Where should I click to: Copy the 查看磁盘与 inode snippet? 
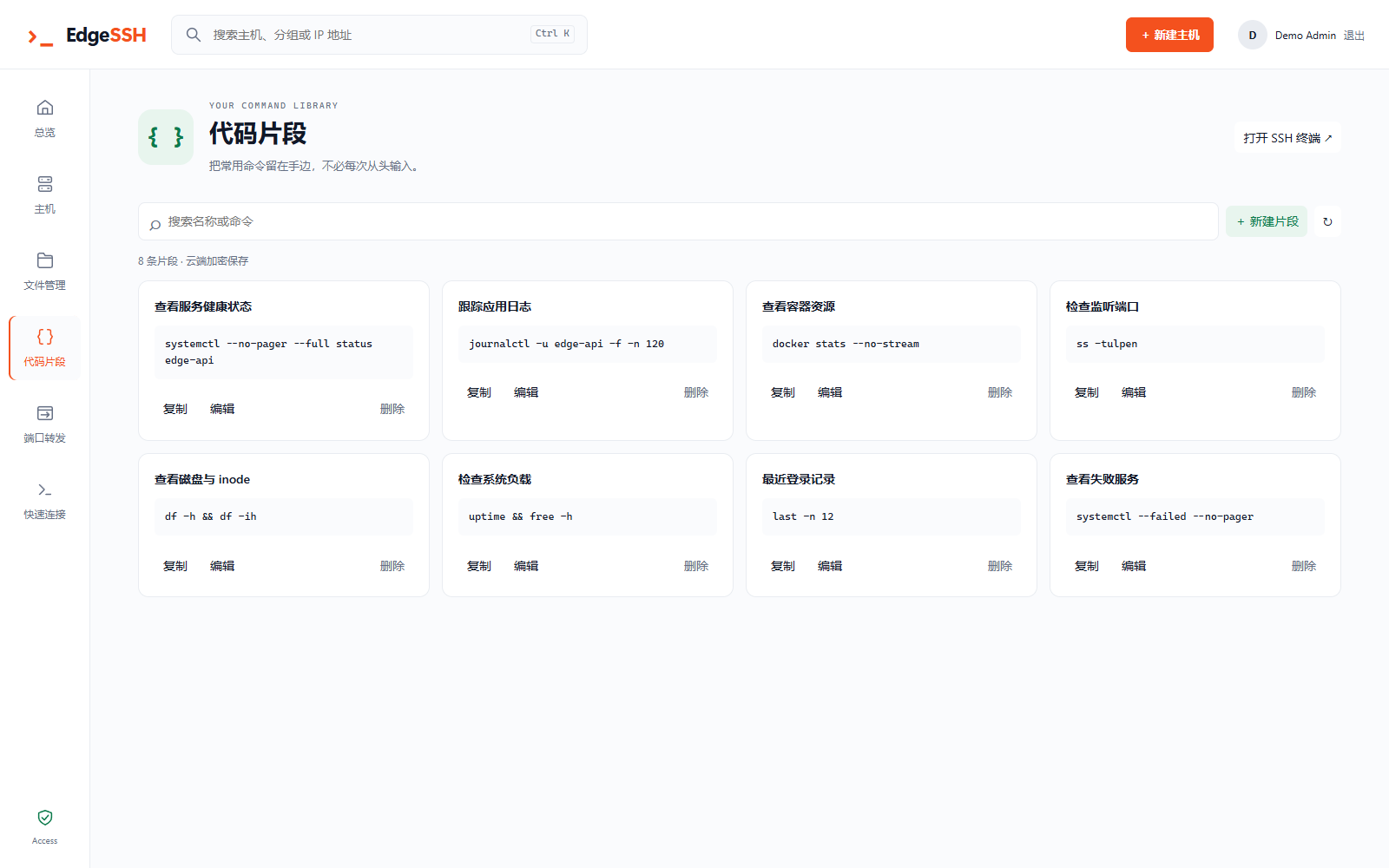point(175,566)
